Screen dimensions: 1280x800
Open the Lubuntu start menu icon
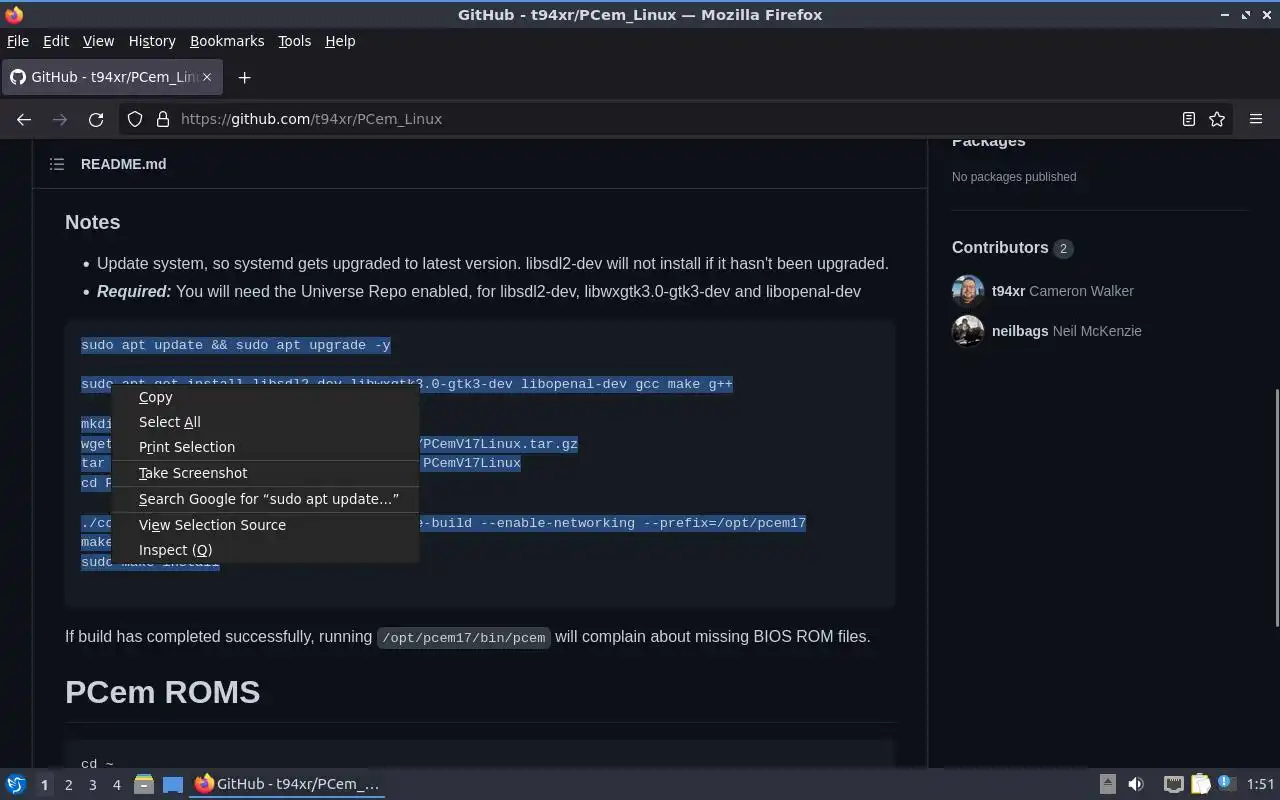tap(16, 784)
